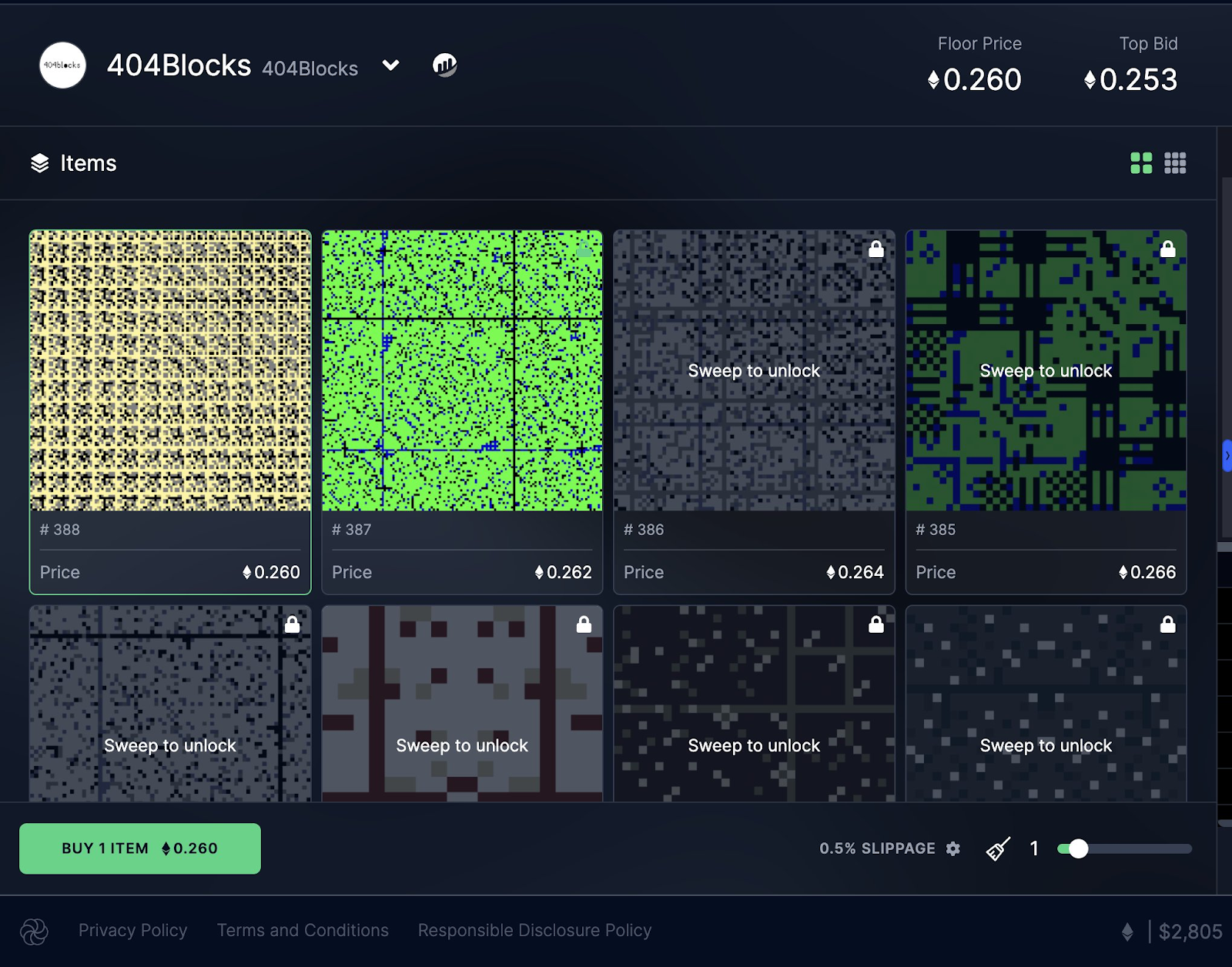Click Sweep to unlock on item #385
This screenshot has width=1232, height=967.
point(1046,371)
